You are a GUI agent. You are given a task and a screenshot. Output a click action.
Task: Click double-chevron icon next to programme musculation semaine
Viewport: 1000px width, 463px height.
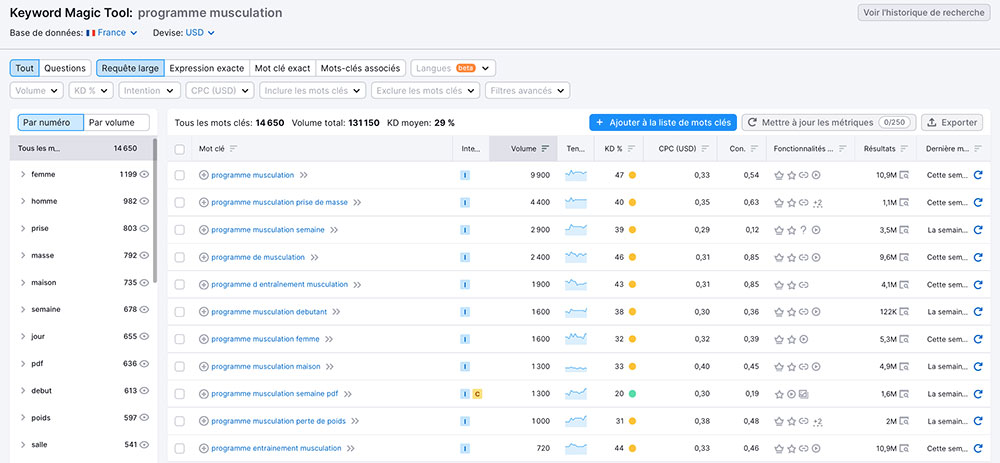334,230
